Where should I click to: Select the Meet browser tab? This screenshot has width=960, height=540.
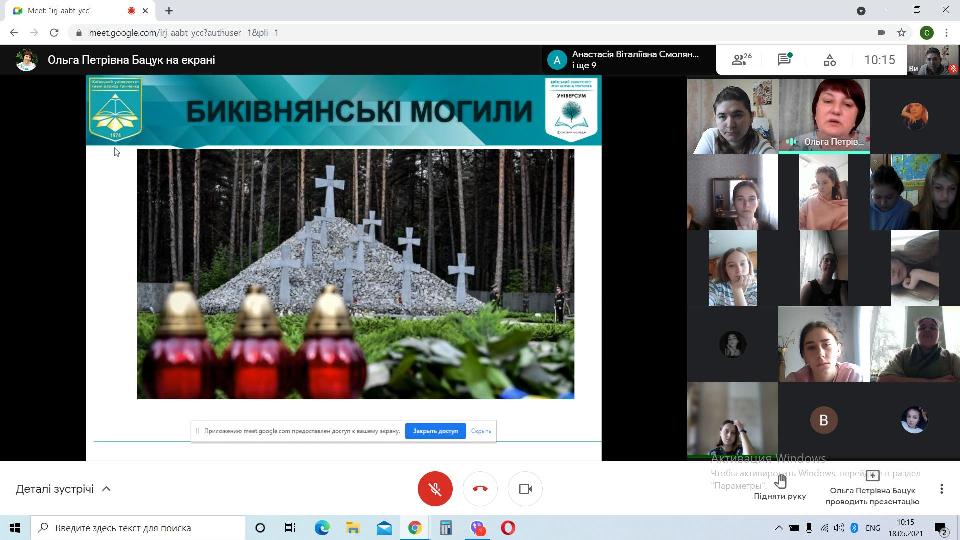75,10
